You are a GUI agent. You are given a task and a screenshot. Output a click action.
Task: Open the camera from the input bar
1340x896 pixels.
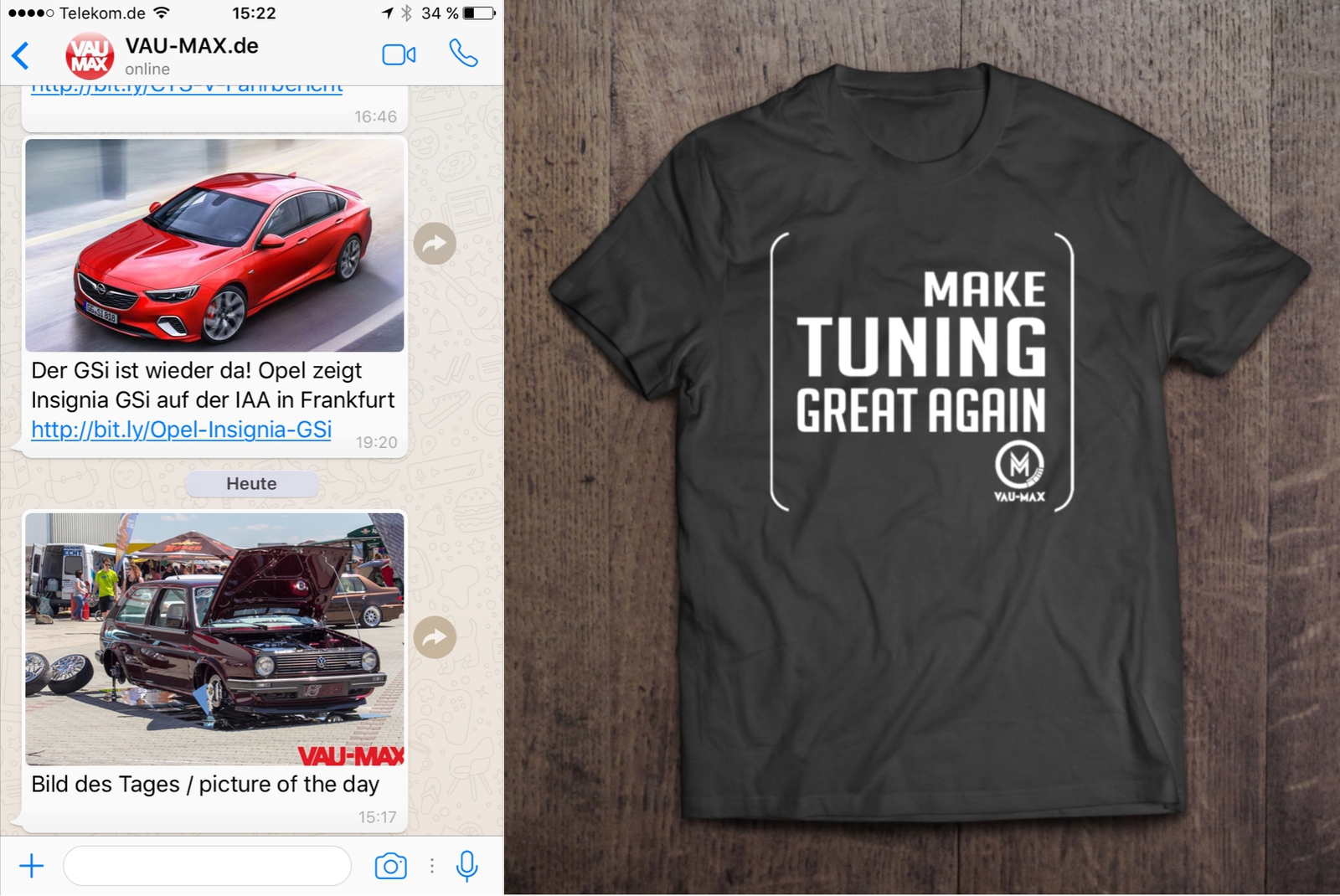tap(390, 866)
